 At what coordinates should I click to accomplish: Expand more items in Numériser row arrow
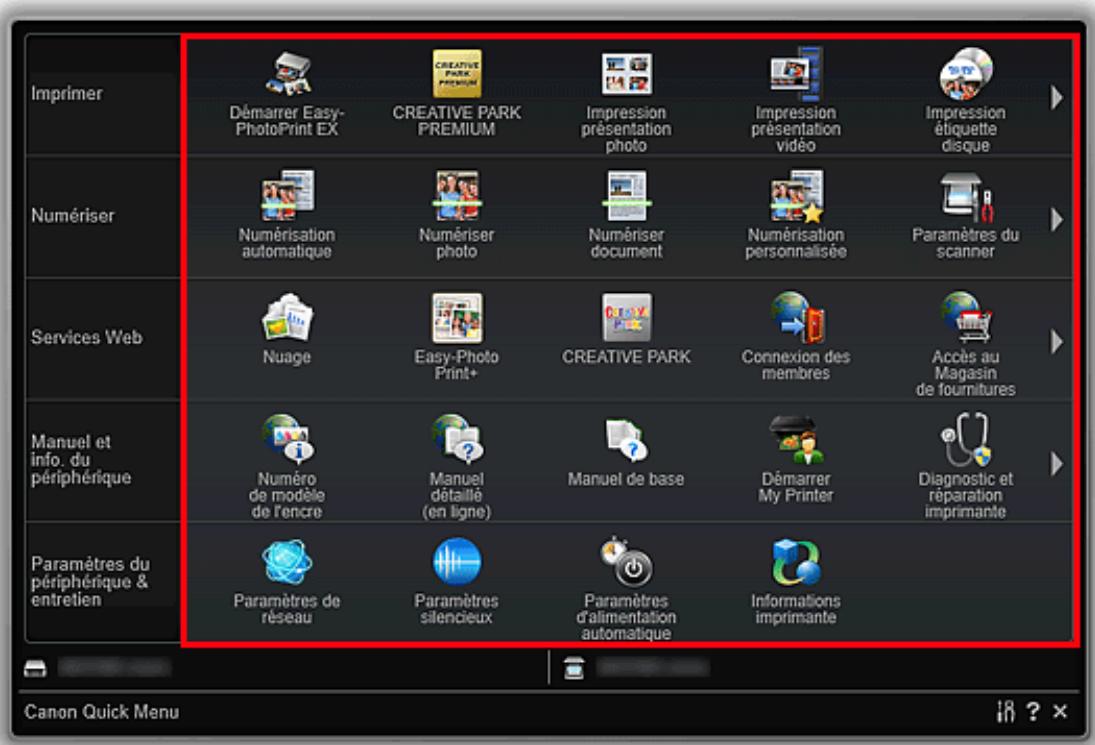[1057, 219]
